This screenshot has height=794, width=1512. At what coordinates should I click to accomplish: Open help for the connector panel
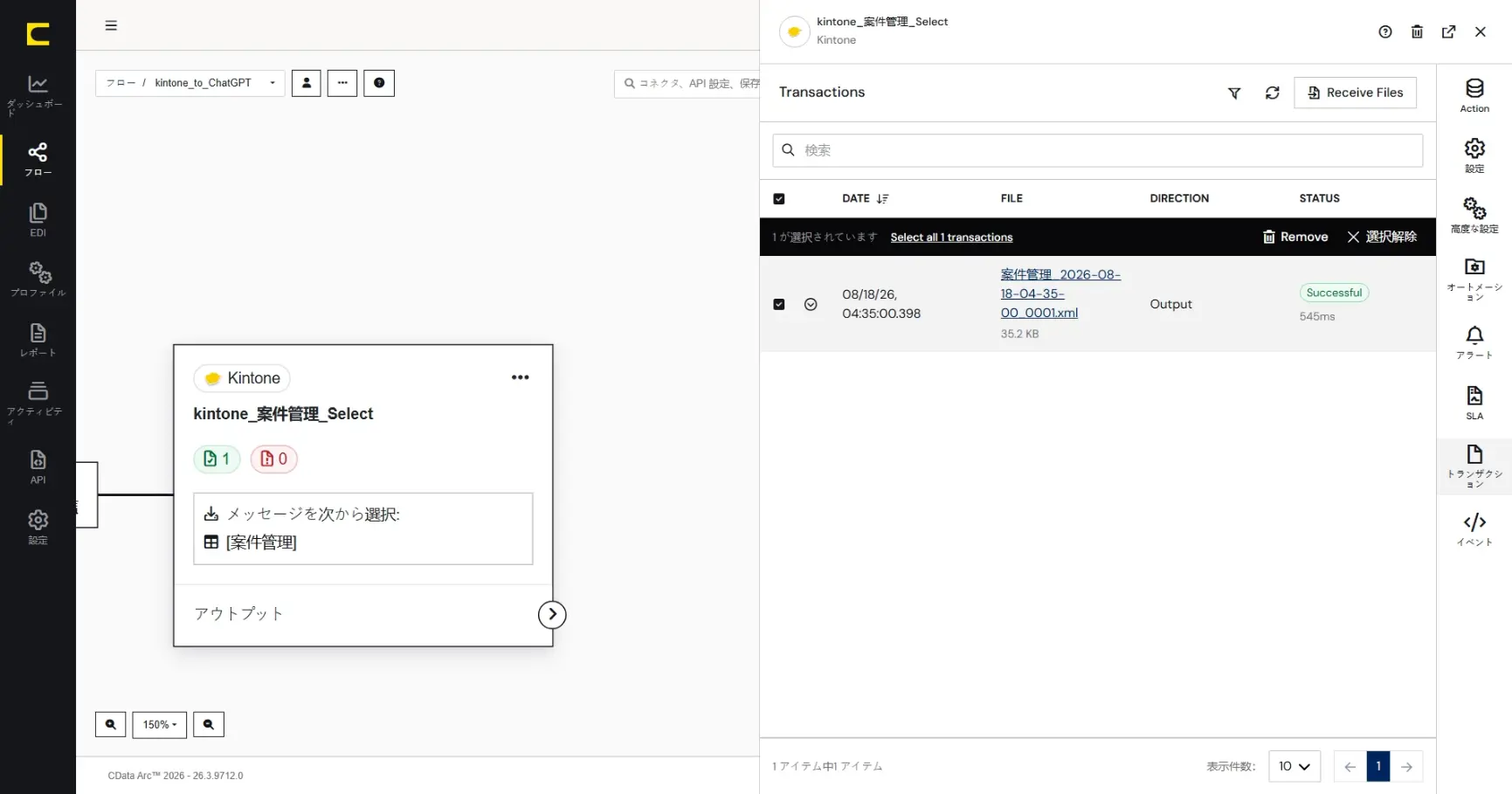[x=1385, y=31]
